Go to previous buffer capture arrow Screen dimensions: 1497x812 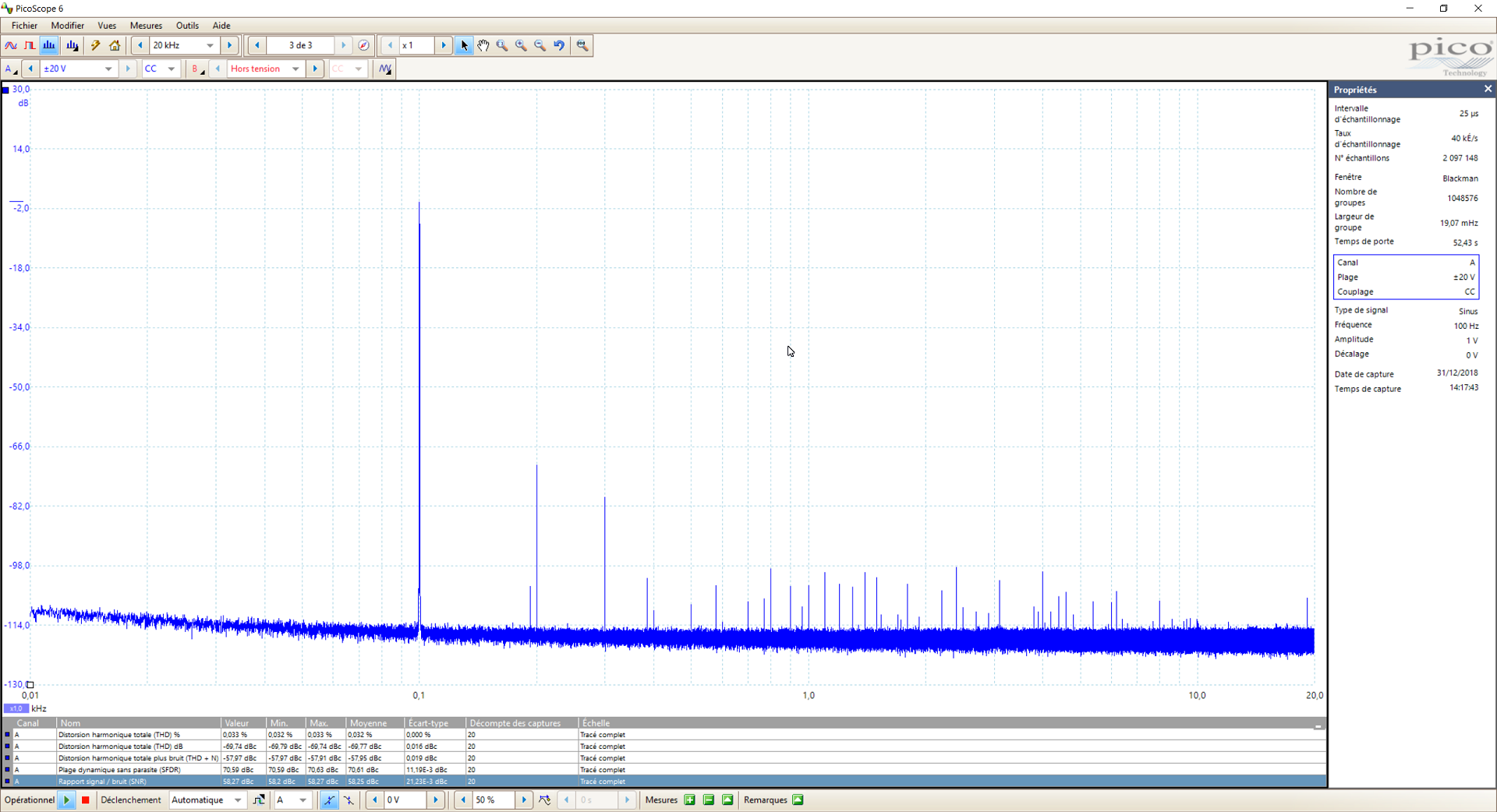[x=257, y=45]
